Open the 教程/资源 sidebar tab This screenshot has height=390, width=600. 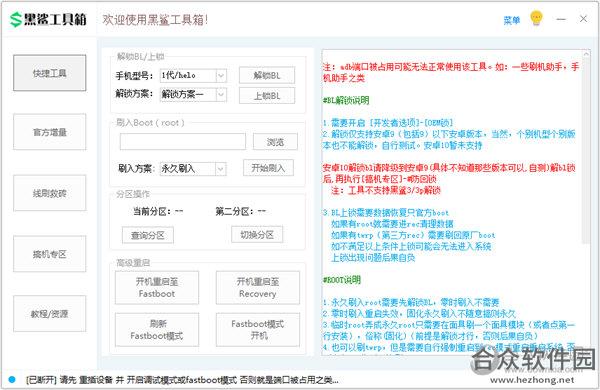click(50, 314)
